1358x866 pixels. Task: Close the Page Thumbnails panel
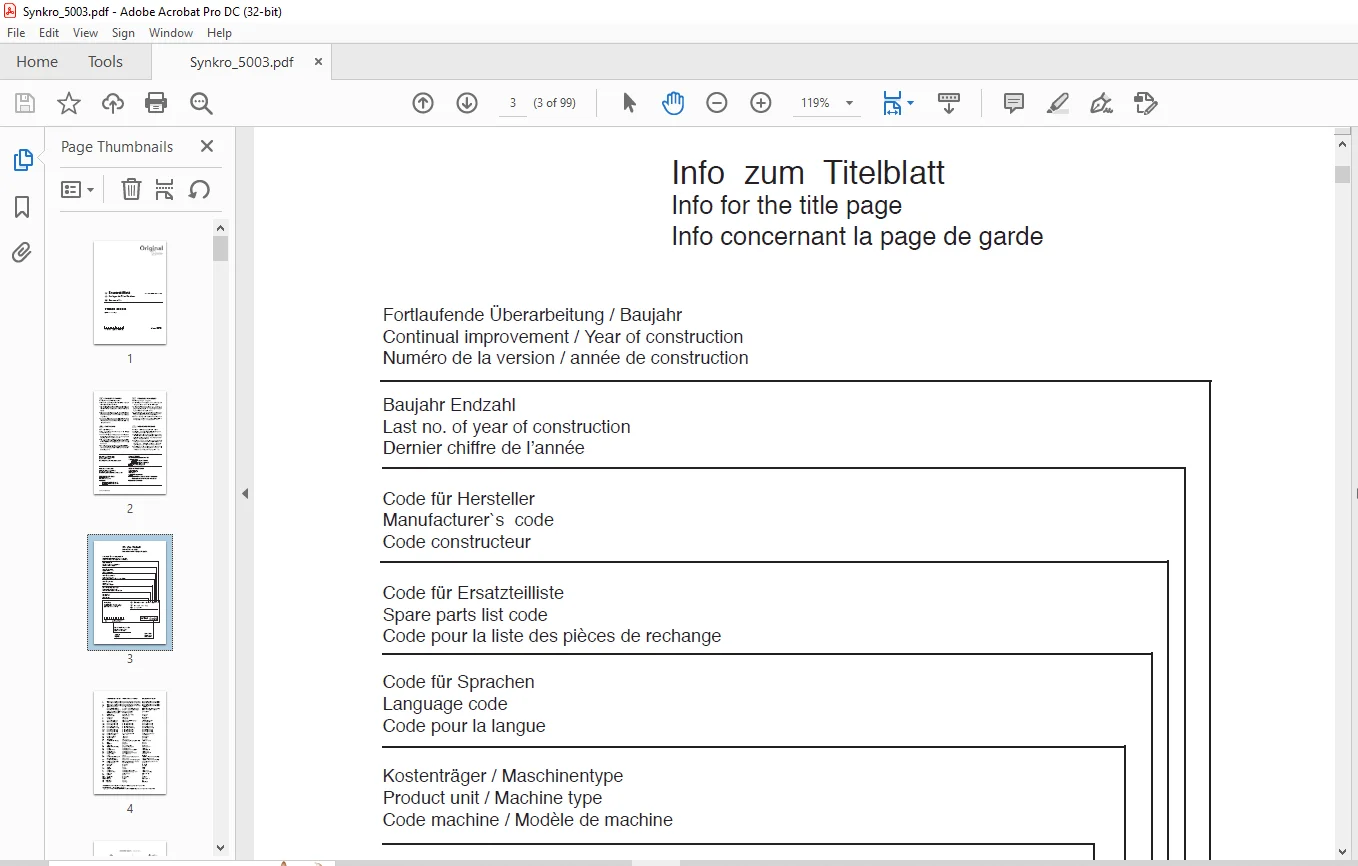207,146
